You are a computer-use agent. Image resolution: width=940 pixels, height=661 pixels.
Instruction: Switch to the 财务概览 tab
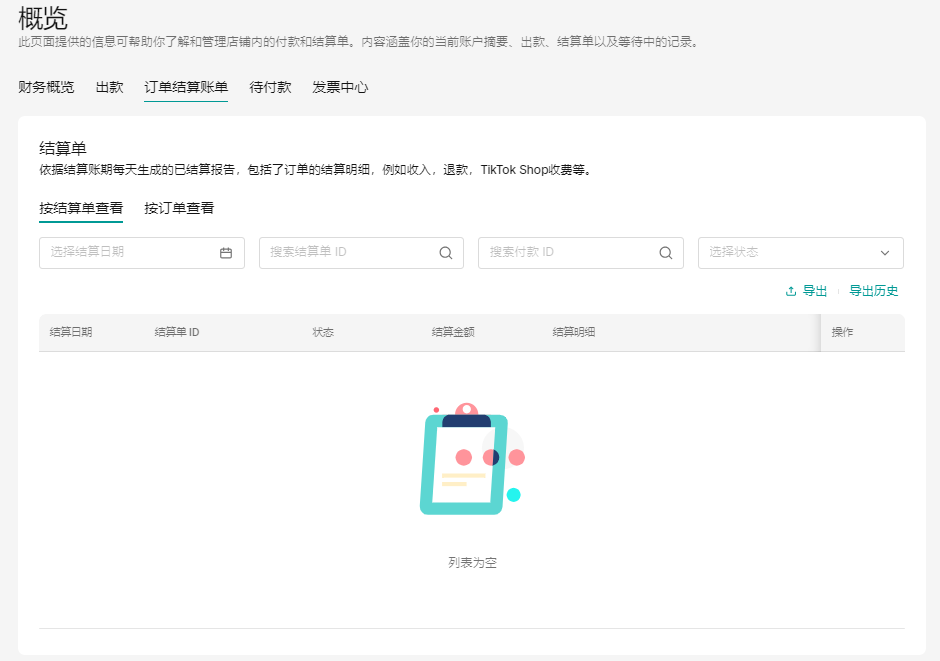(46, 87)
